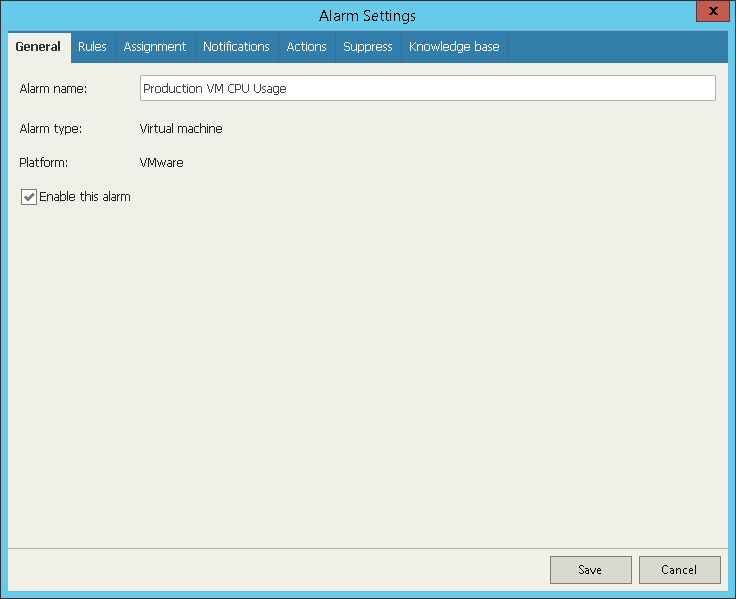Close the Alarm Settings window

713,11
